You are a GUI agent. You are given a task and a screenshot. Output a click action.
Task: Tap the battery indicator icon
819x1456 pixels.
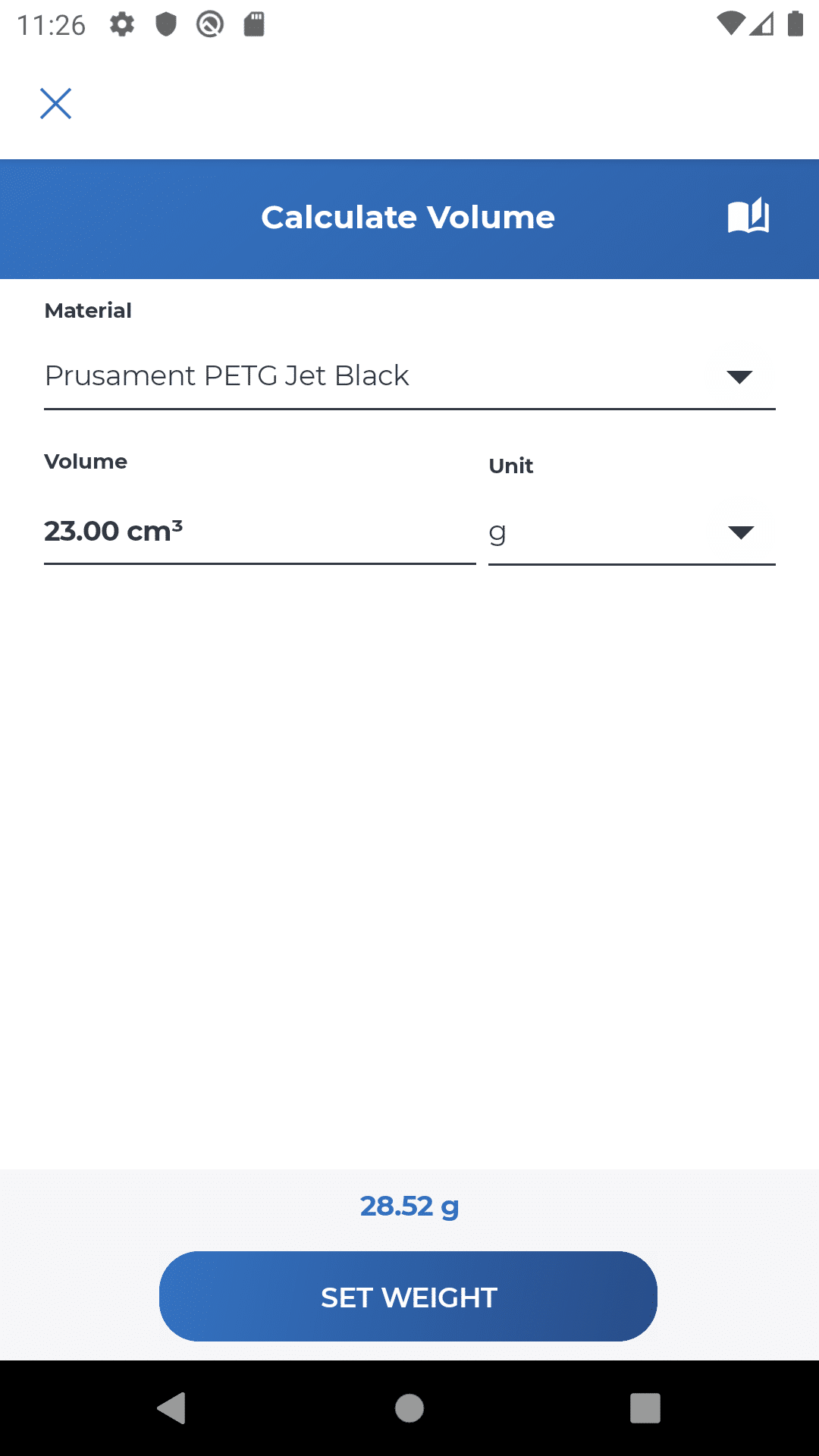pyautogui.click(x=795, y=24)
